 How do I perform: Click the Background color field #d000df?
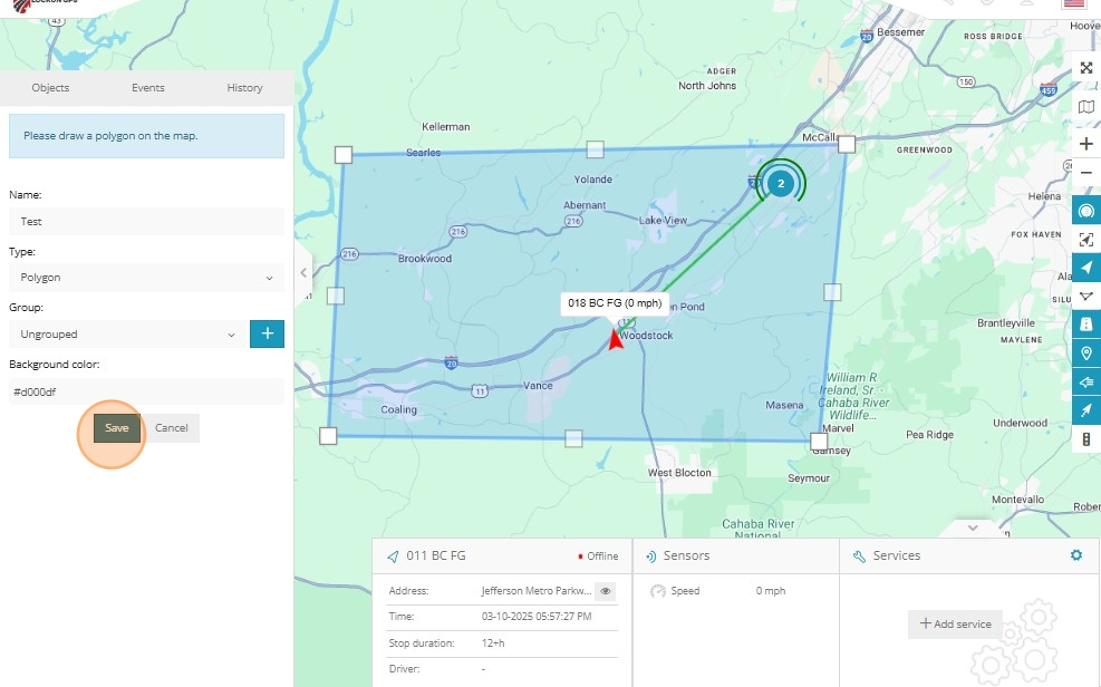pyautogui.click(x=147, y=391)
